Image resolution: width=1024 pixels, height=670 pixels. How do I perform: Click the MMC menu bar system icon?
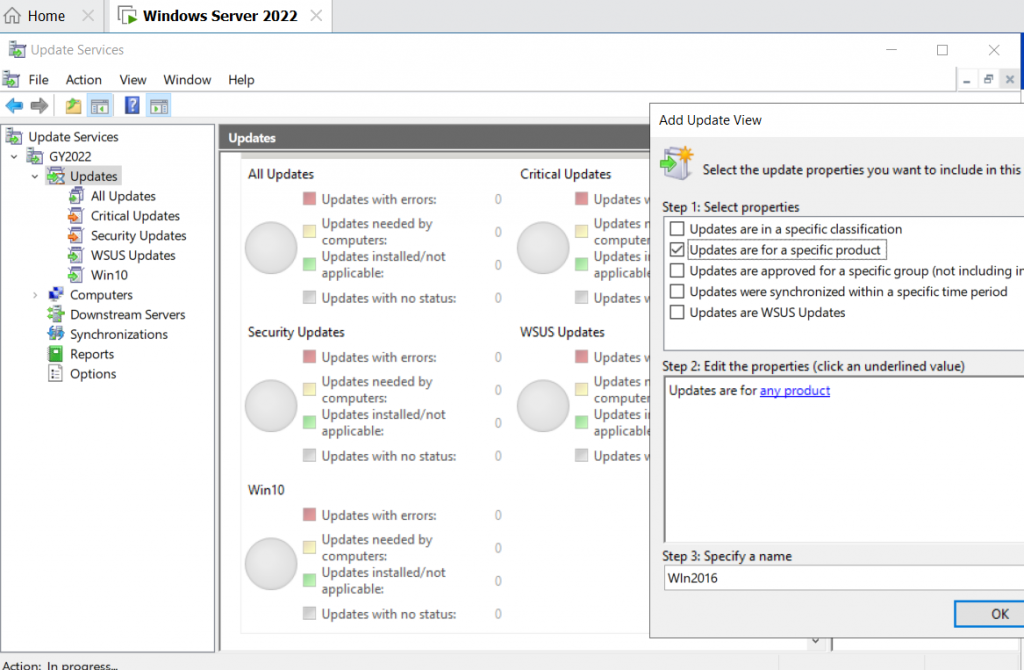click(x=11, y=80)
